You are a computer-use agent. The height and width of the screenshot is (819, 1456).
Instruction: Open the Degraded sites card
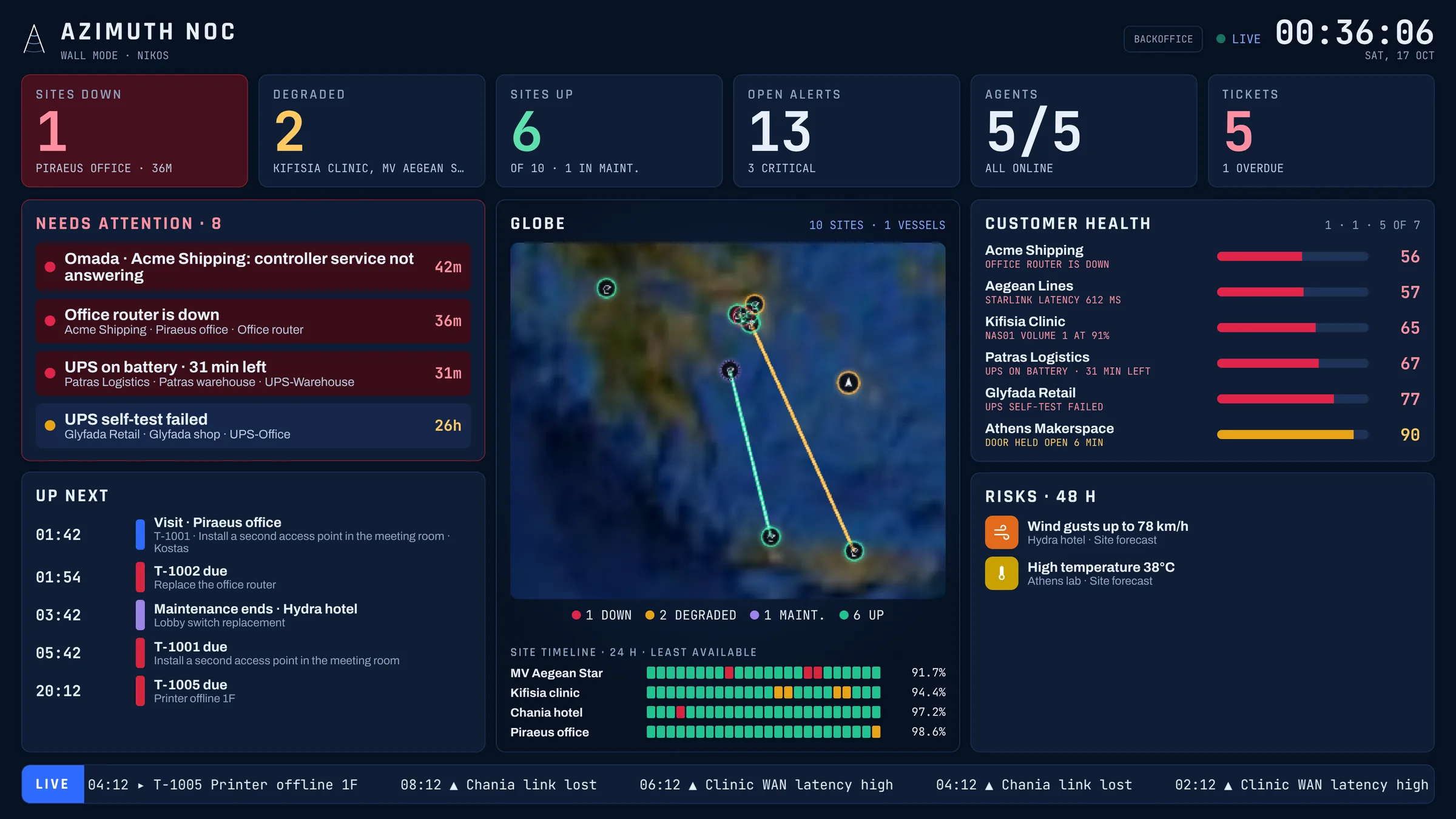372,131
